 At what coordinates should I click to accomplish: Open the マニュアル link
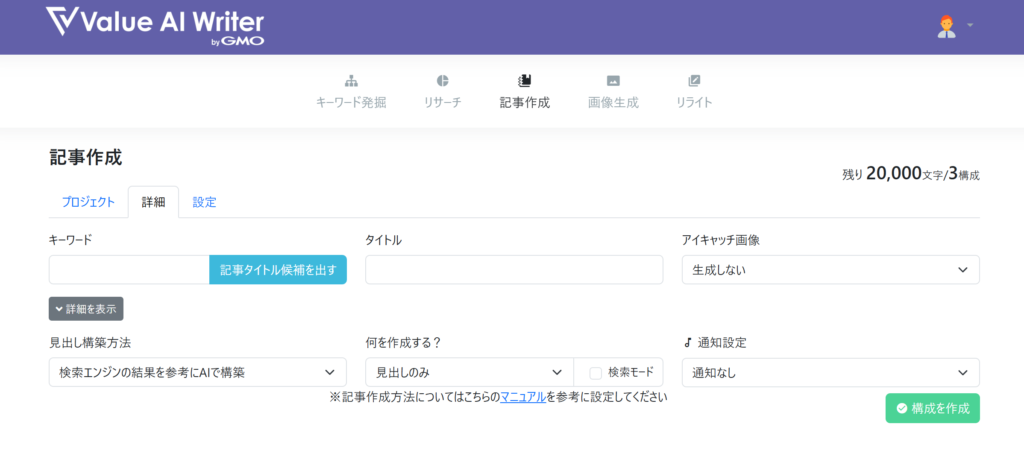point(522,397)
